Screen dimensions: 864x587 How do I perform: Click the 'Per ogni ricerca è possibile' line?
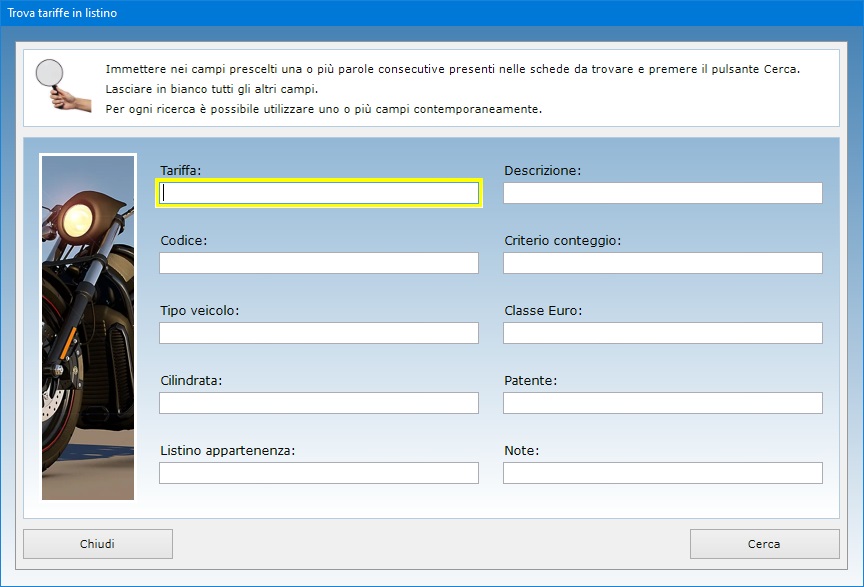point(324,109)
